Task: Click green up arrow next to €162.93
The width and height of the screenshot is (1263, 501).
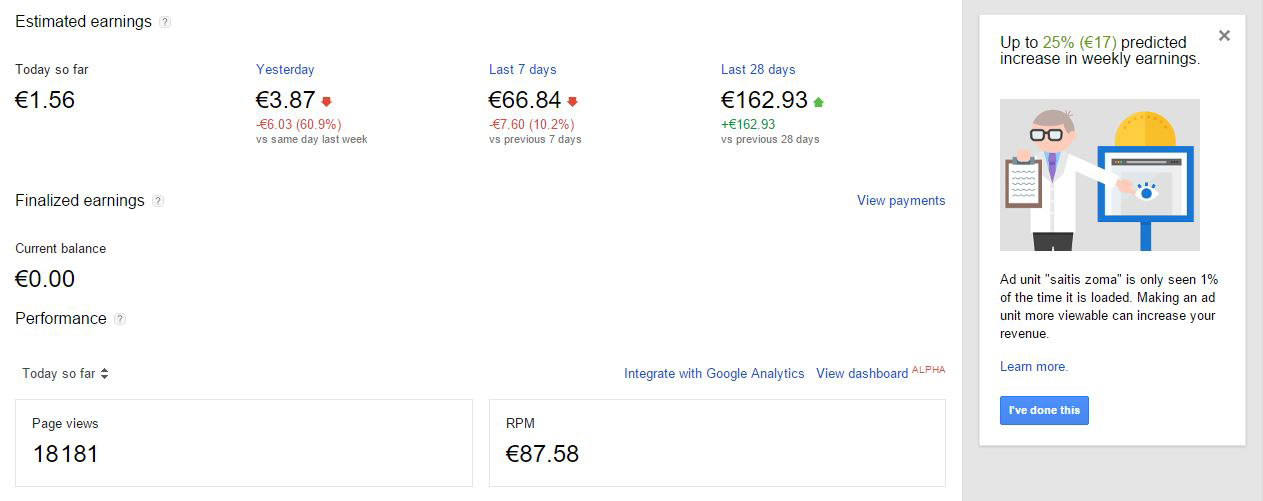Action: (x=818, y=101)
